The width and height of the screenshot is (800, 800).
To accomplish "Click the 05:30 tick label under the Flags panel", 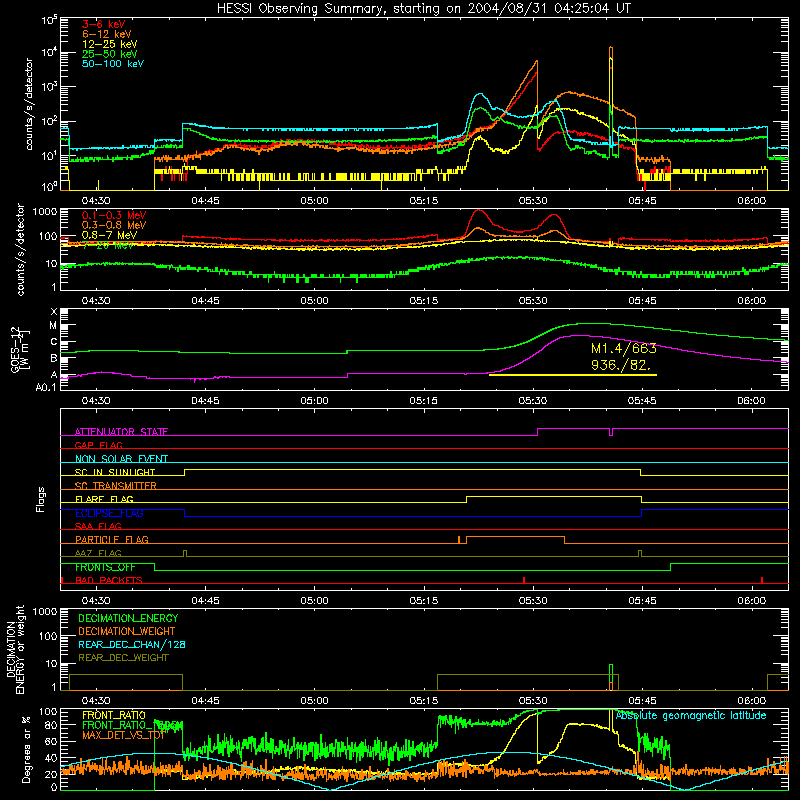I will (533, 601).
